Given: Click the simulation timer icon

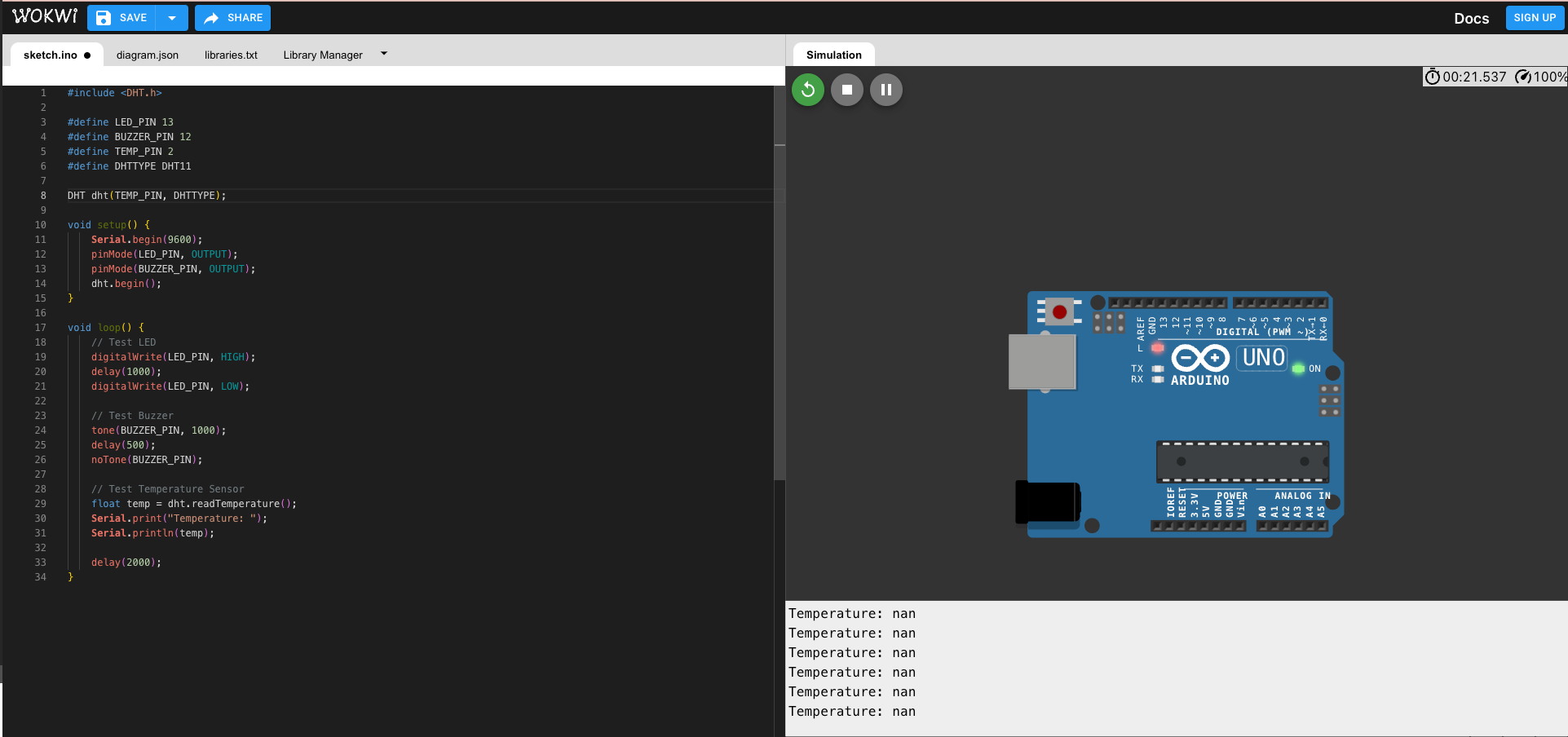Looking at the screenshot, I should 1432,77.
